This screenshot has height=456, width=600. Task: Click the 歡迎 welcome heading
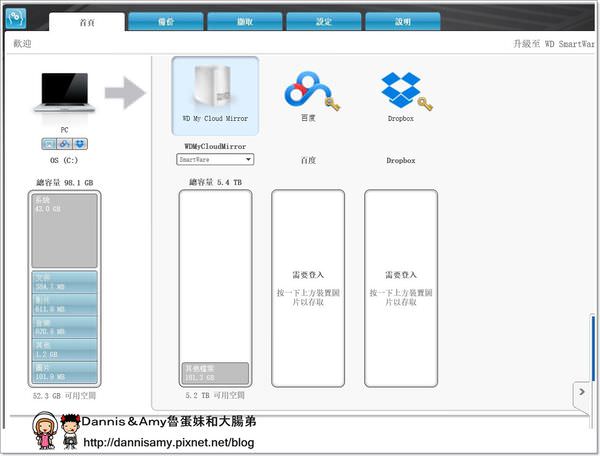coord(23,44)
